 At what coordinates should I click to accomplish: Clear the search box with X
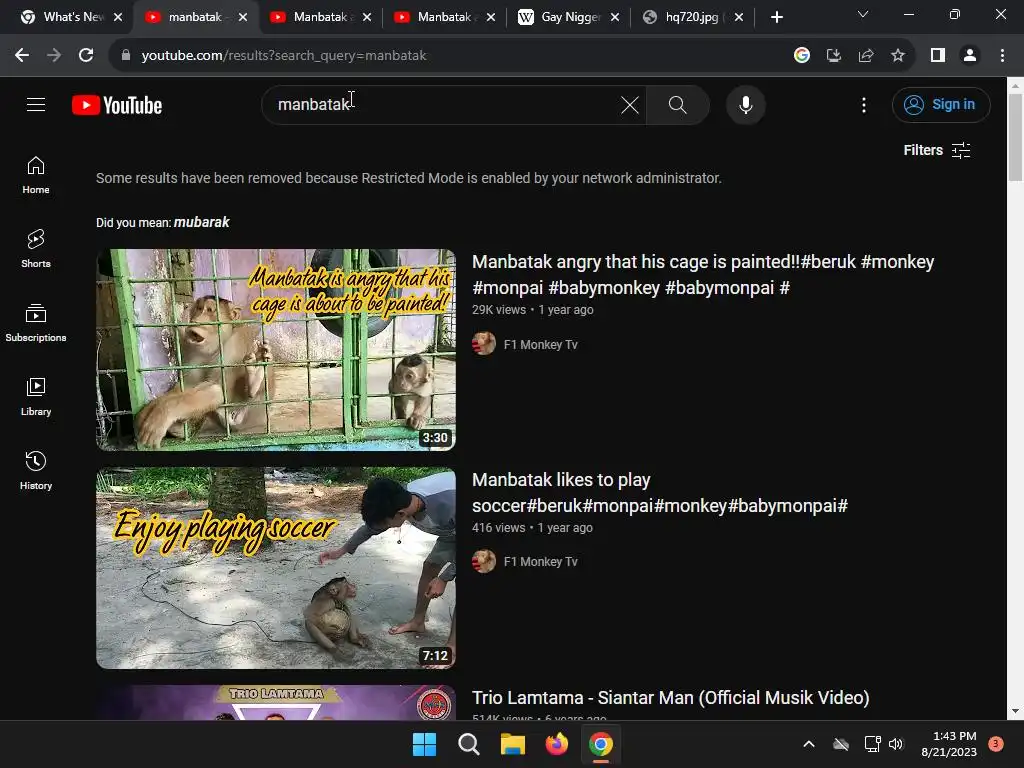[x=630, y=104]
